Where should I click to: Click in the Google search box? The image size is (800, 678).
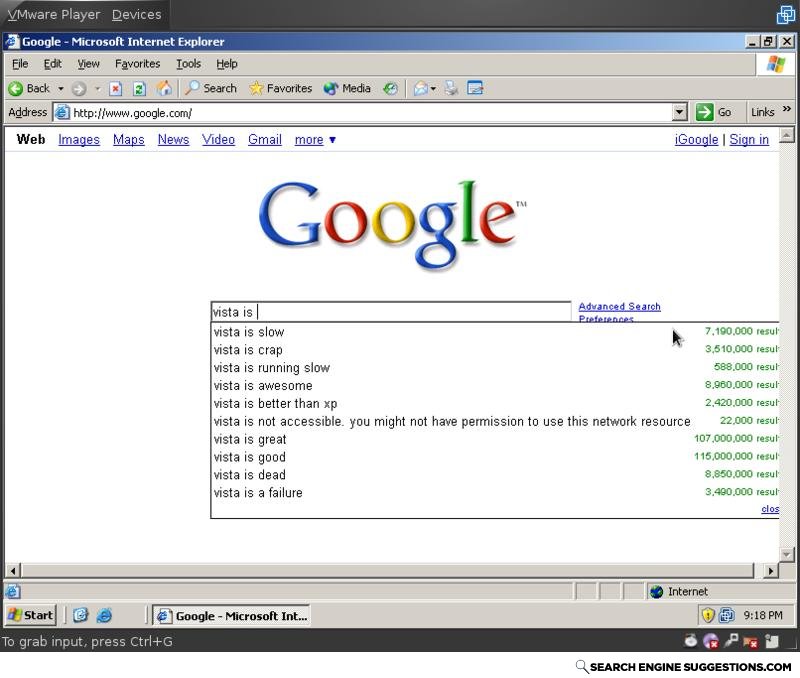[x=391, y=312]
